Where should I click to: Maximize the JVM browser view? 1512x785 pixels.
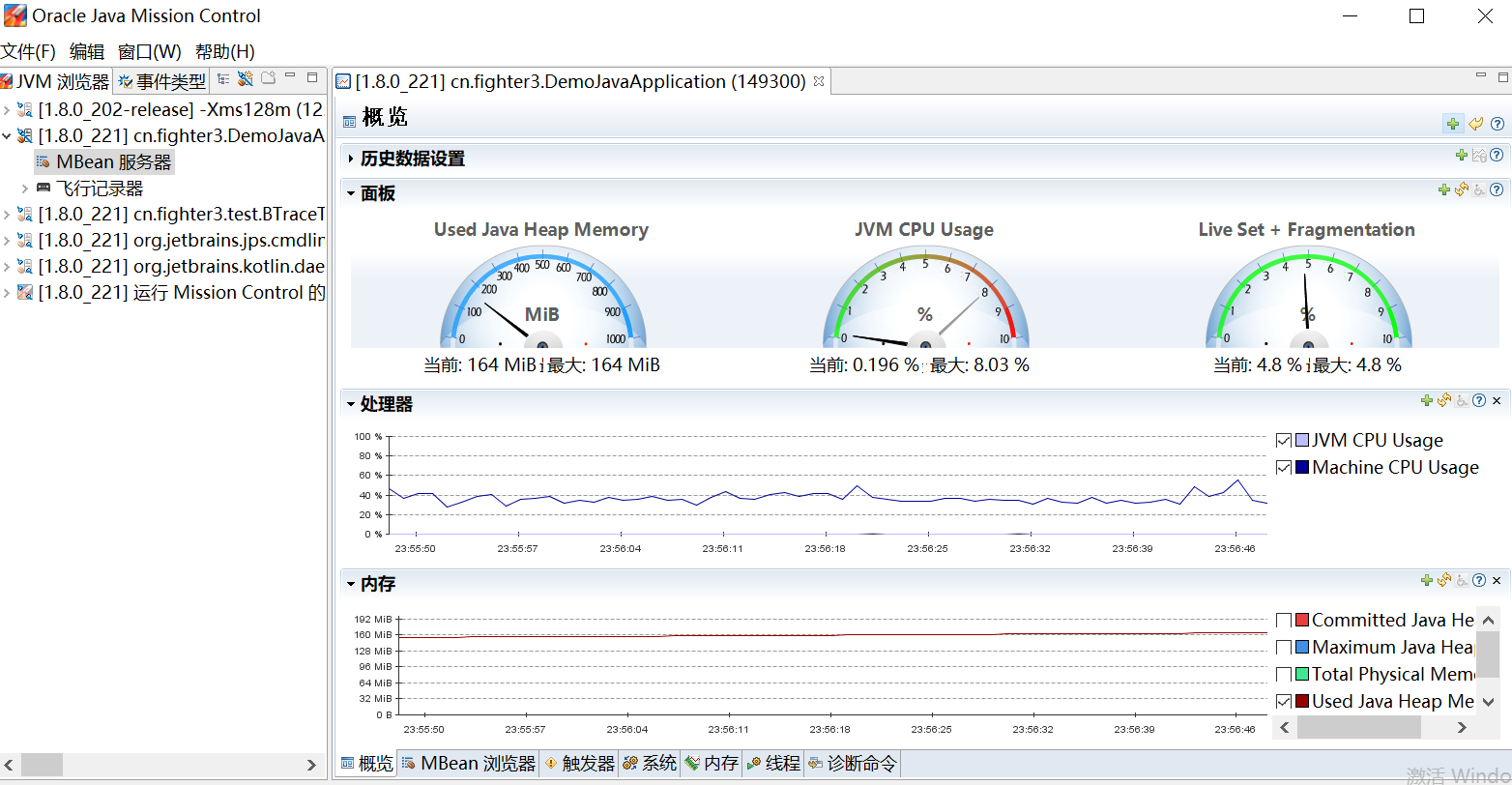tap(312, 76)
